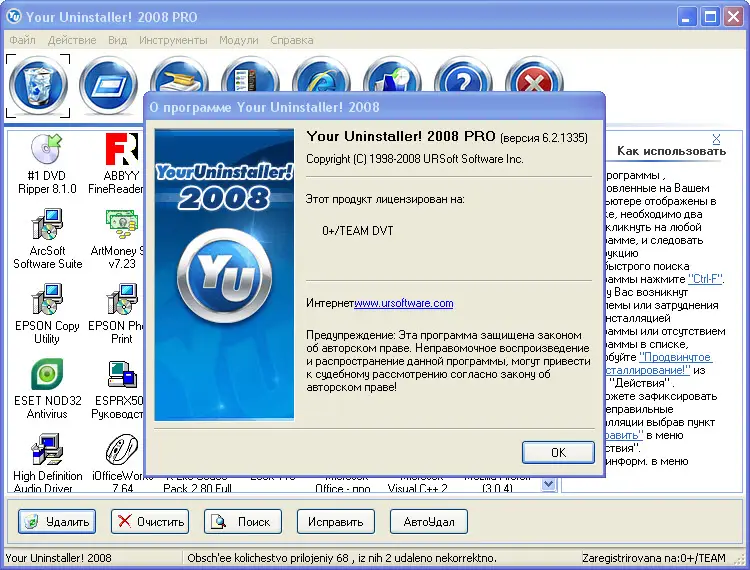
Task: Select ESET NOD32 Antivirus program icon
Action: tap(46, 374)
